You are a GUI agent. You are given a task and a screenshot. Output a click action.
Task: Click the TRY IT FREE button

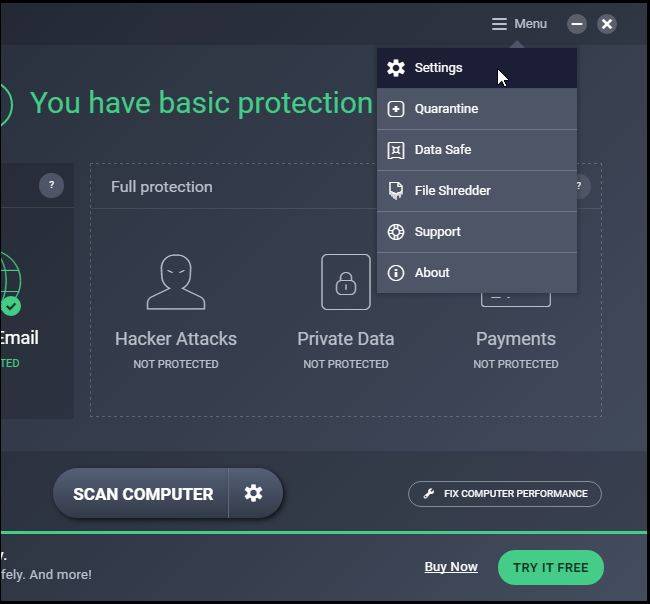click(x=551, y=568)
